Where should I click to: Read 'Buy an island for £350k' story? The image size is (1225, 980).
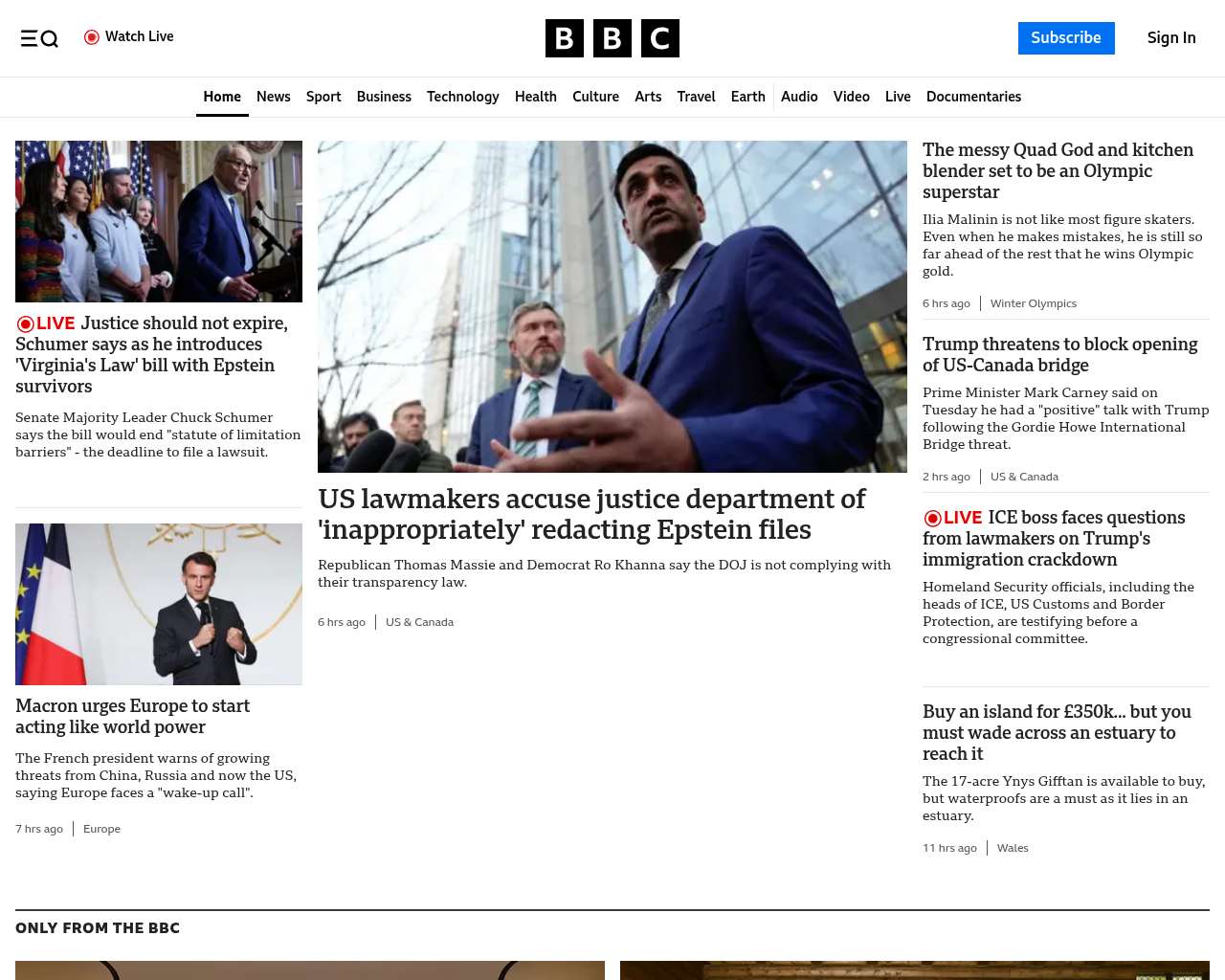[1057, 733]
